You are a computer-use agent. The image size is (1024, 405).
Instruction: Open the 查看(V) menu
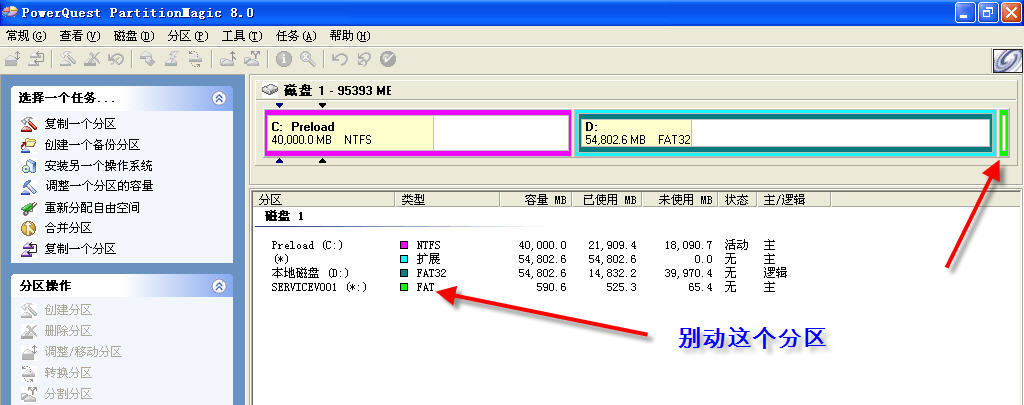[80, 36]
